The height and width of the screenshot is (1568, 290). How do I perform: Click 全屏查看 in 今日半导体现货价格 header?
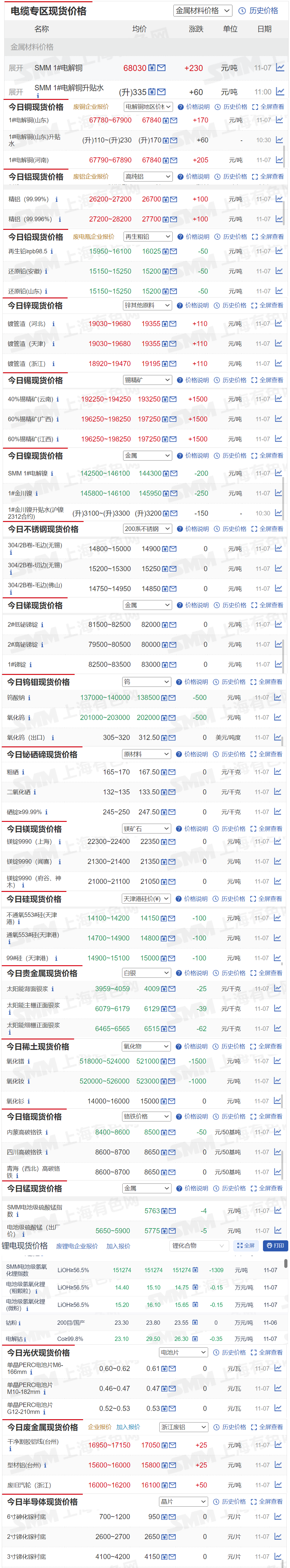click(267, 1502)
